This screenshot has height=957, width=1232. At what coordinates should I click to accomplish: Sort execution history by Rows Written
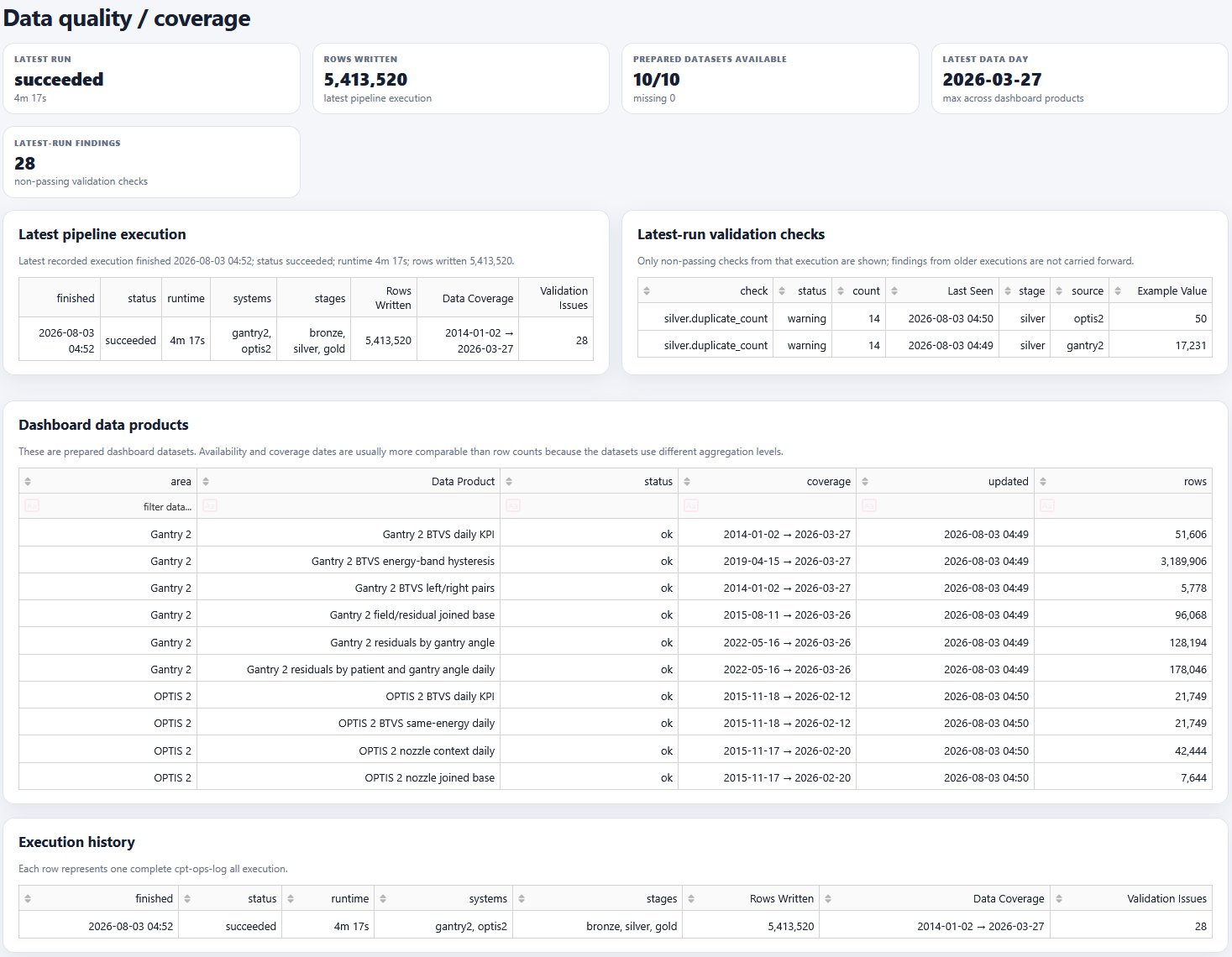pos(691,899)
